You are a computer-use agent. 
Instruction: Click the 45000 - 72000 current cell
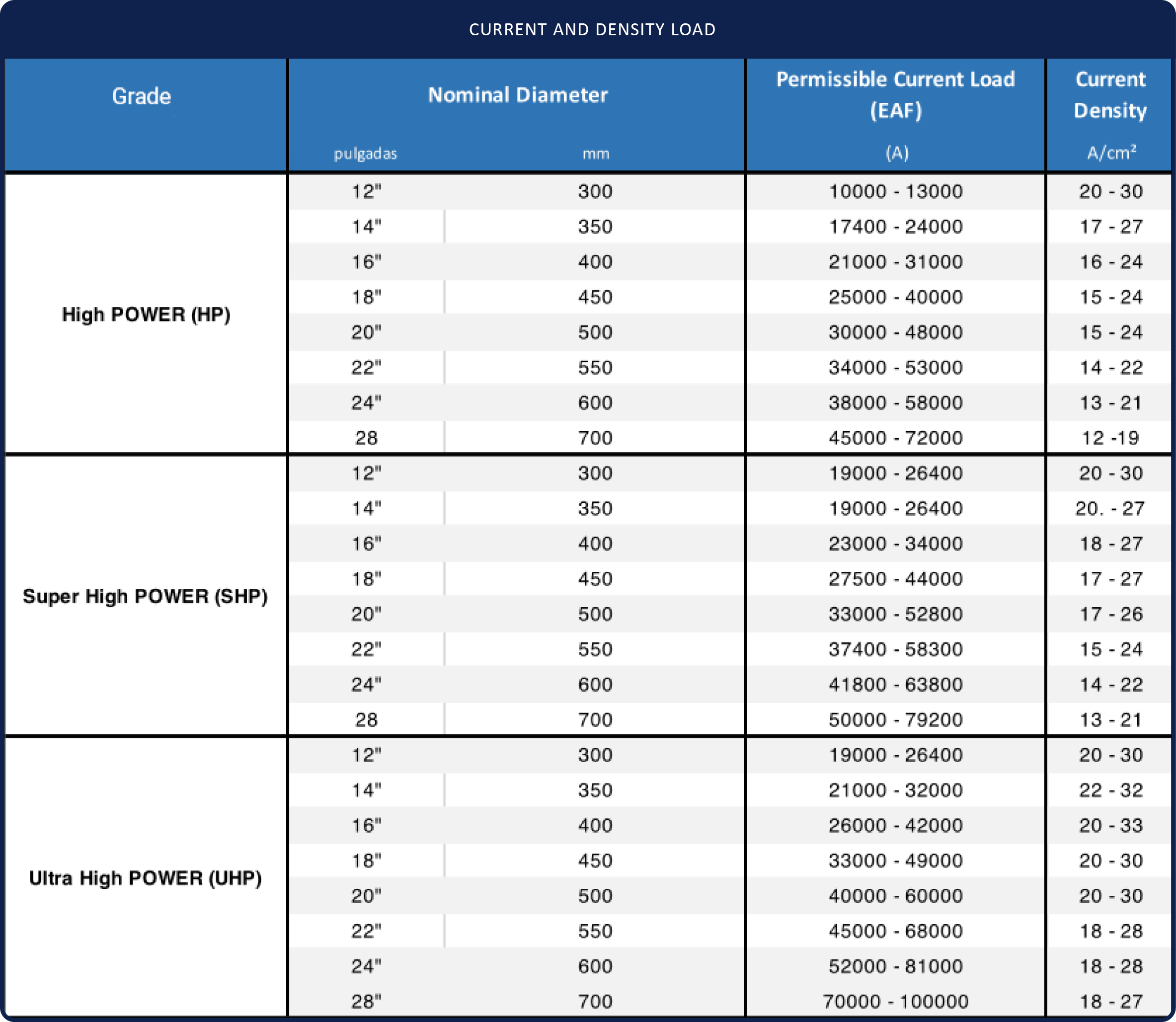click(895, 438)
